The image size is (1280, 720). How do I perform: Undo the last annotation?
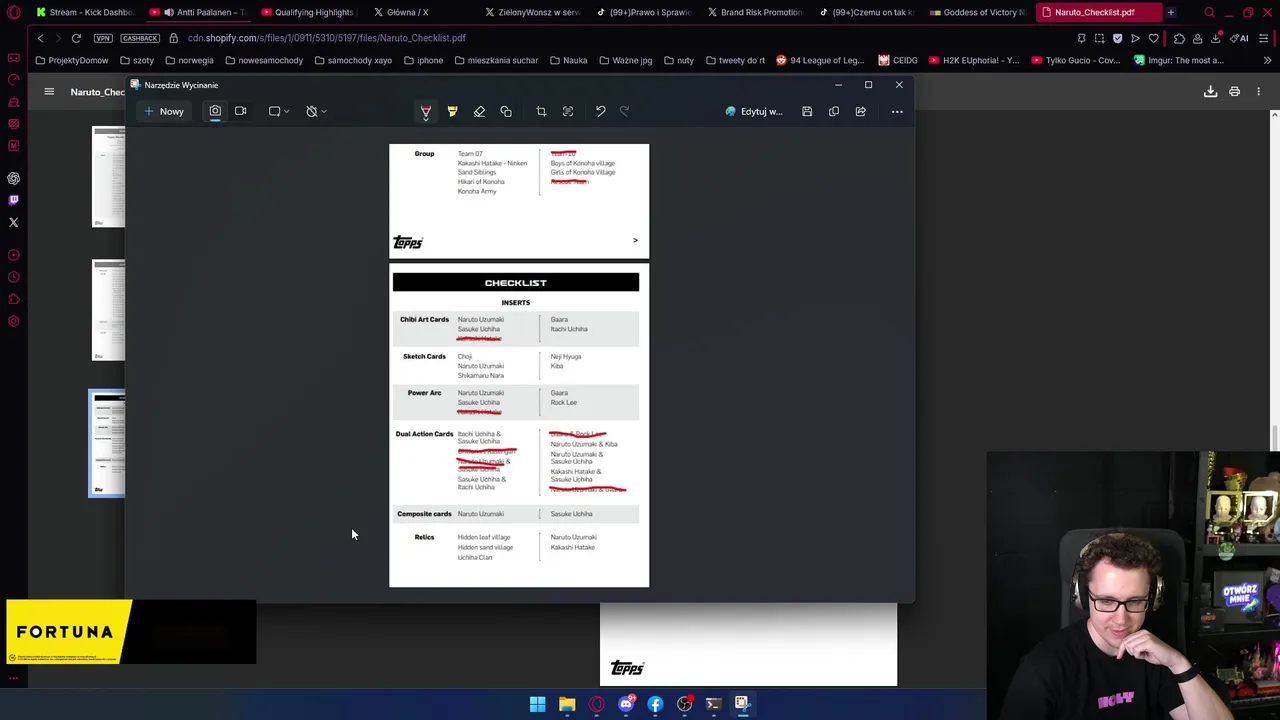coord(600,111)
